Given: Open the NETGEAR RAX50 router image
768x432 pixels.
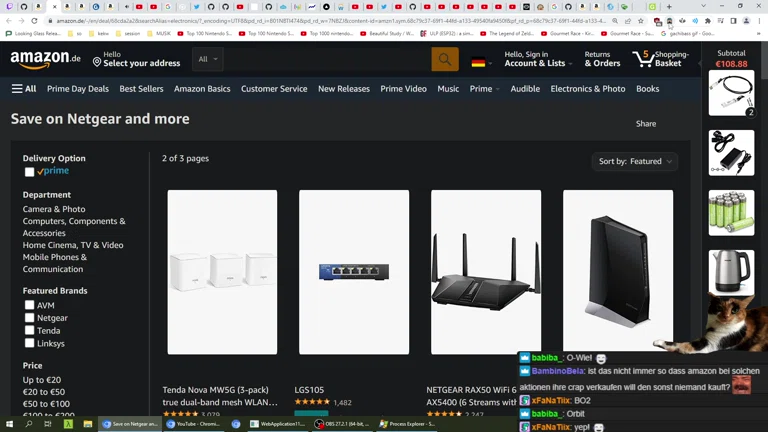Looking at the screenshot, I should coord(486,272).
